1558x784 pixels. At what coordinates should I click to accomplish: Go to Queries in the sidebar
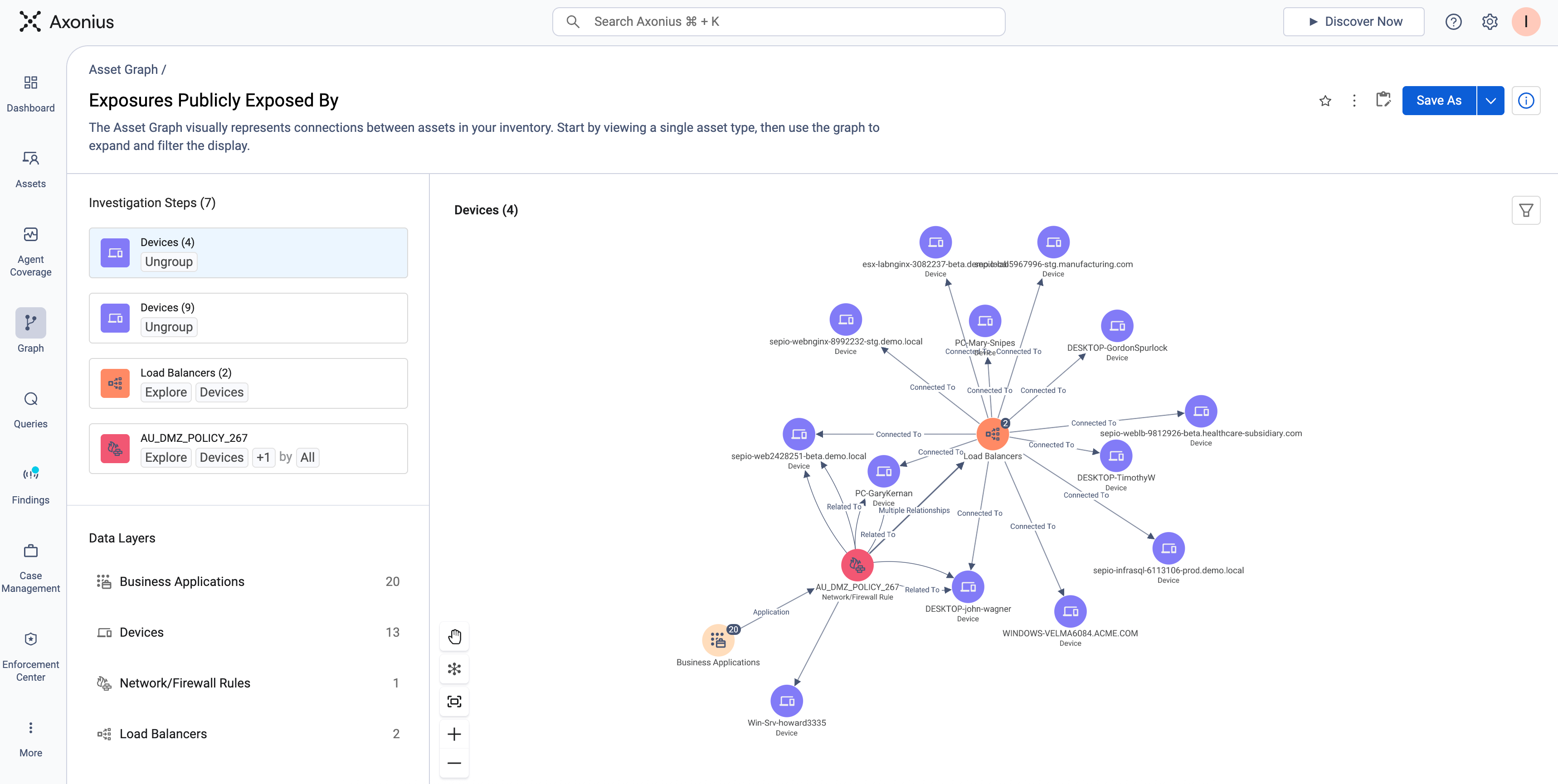coord(31,409)
